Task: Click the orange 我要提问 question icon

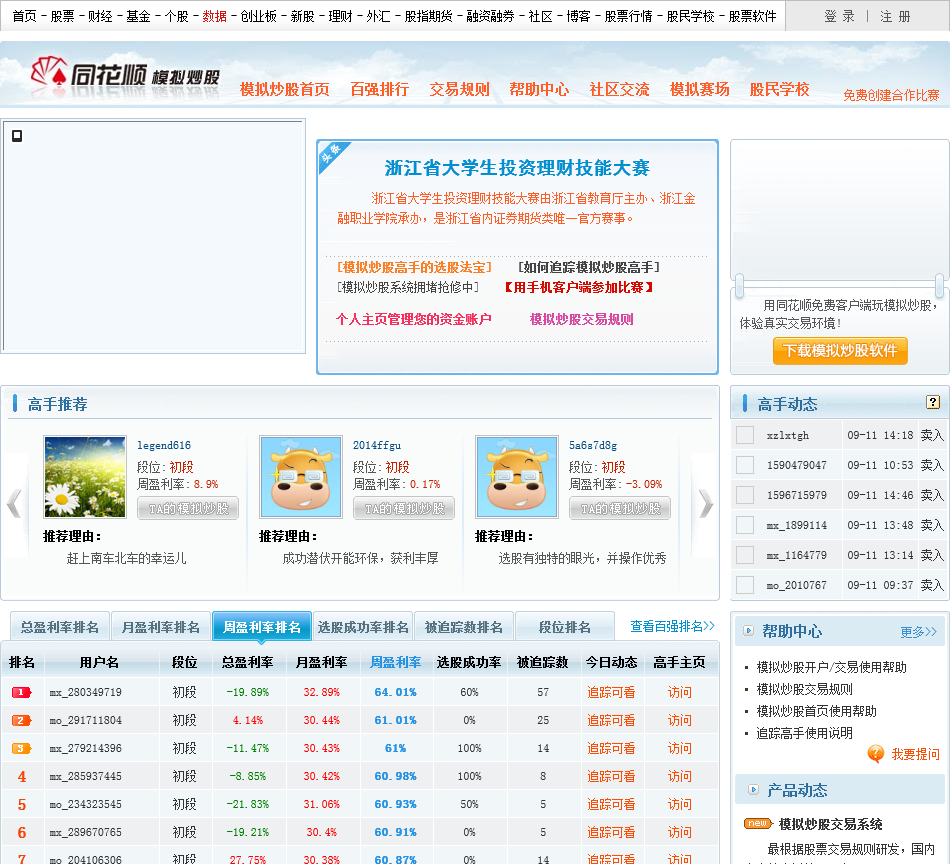Action: [x=876, y=754]
